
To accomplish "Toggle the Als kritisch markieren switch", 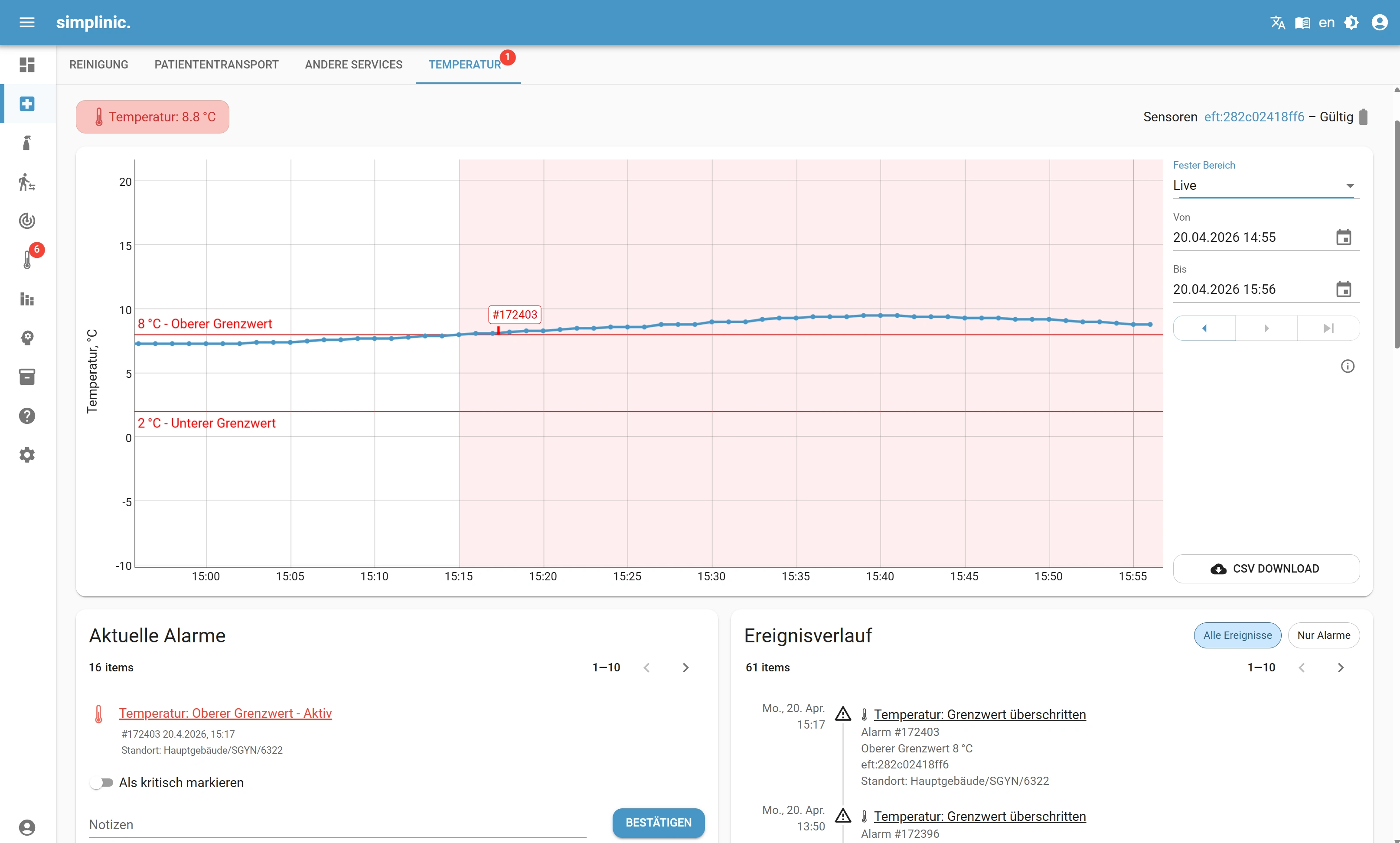I will (102, 782).
